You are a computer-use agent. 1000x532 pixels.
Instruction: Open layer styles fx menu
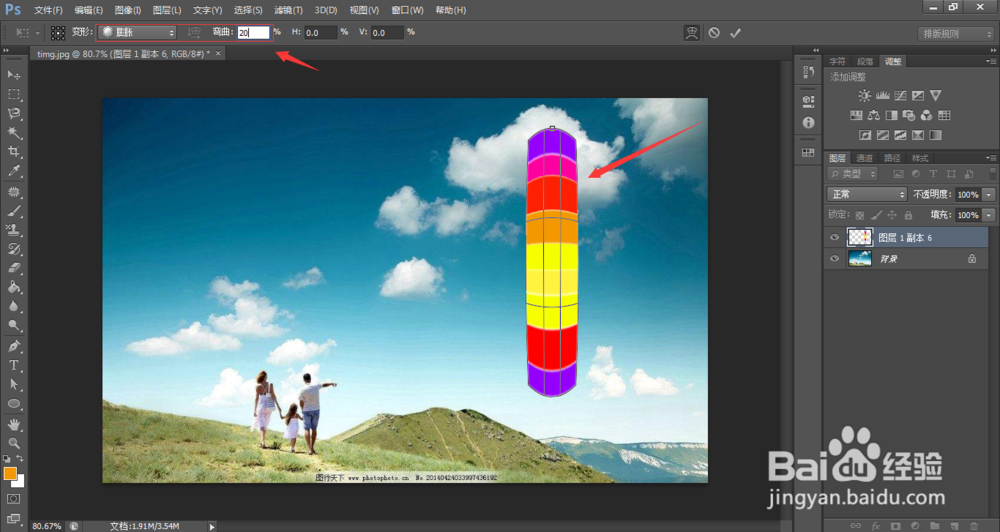click(876, 526)
